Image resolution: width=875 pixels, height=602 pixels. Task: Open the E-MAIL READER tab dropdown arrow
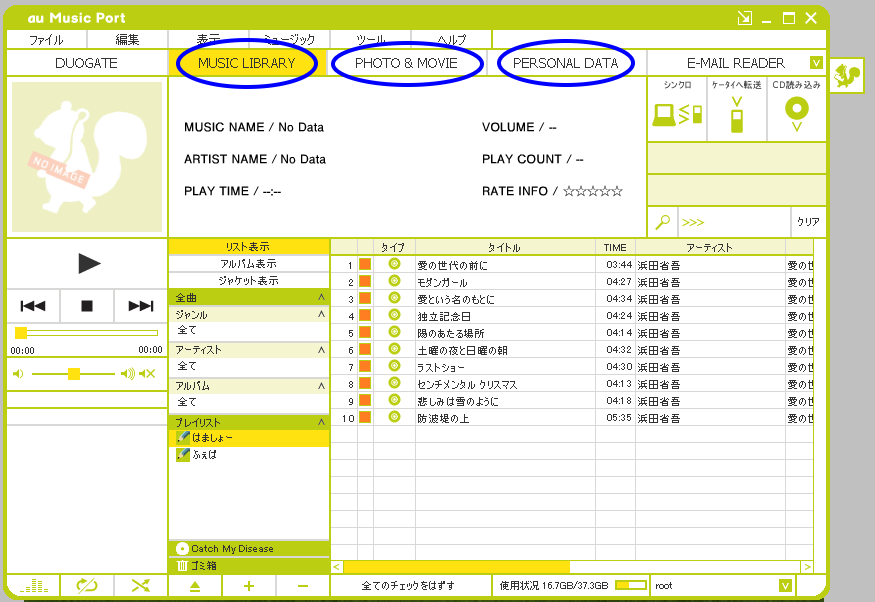coord(816,62)
